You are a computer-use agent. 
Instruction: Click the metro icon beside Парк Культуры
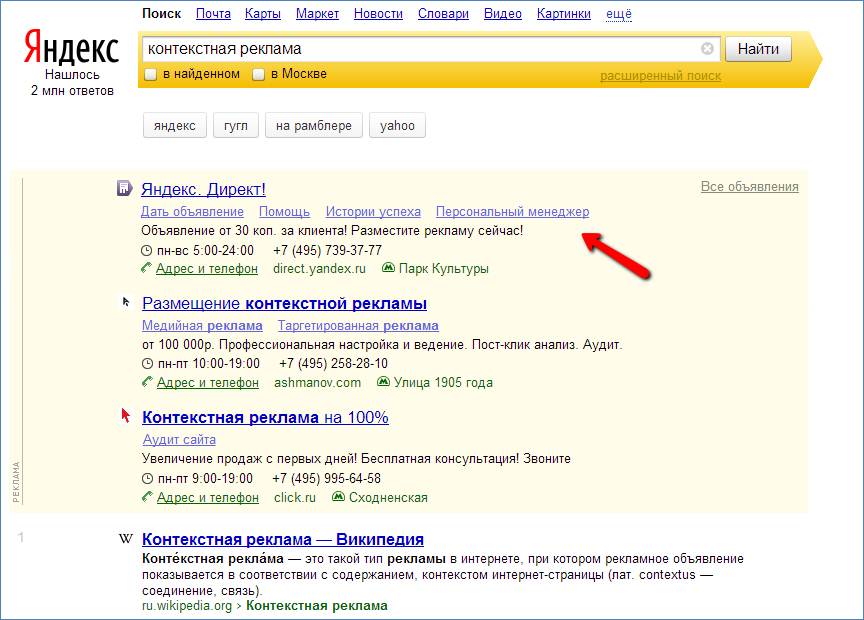point(388,268)
